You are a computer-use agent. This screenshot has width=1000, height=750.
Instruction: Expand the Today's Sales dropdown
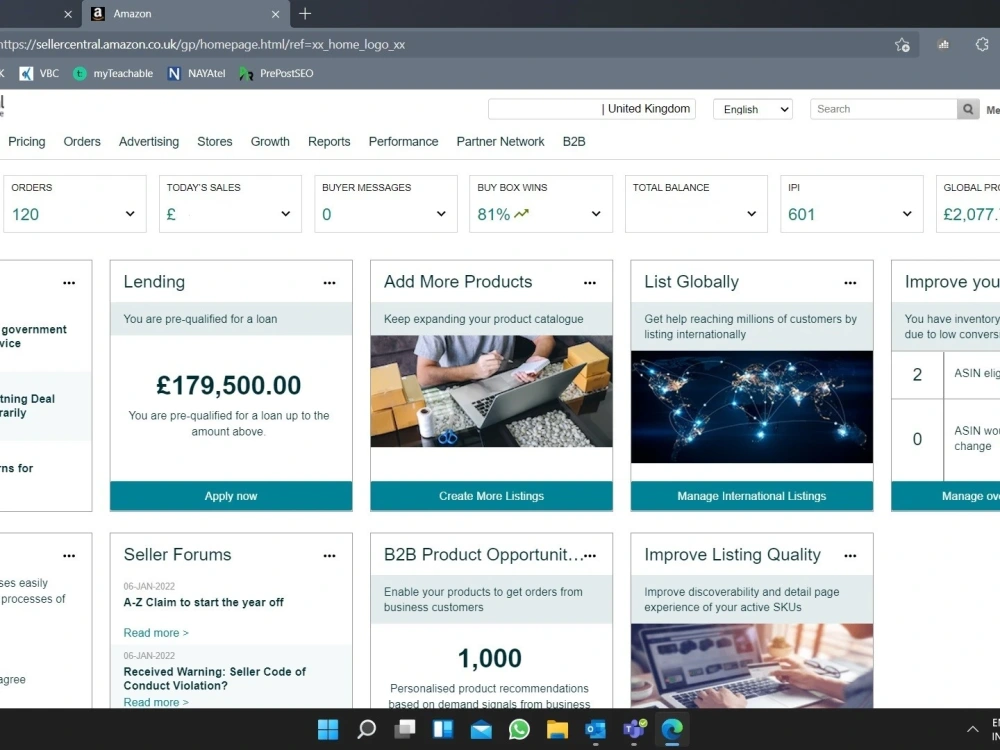(286, 214)
